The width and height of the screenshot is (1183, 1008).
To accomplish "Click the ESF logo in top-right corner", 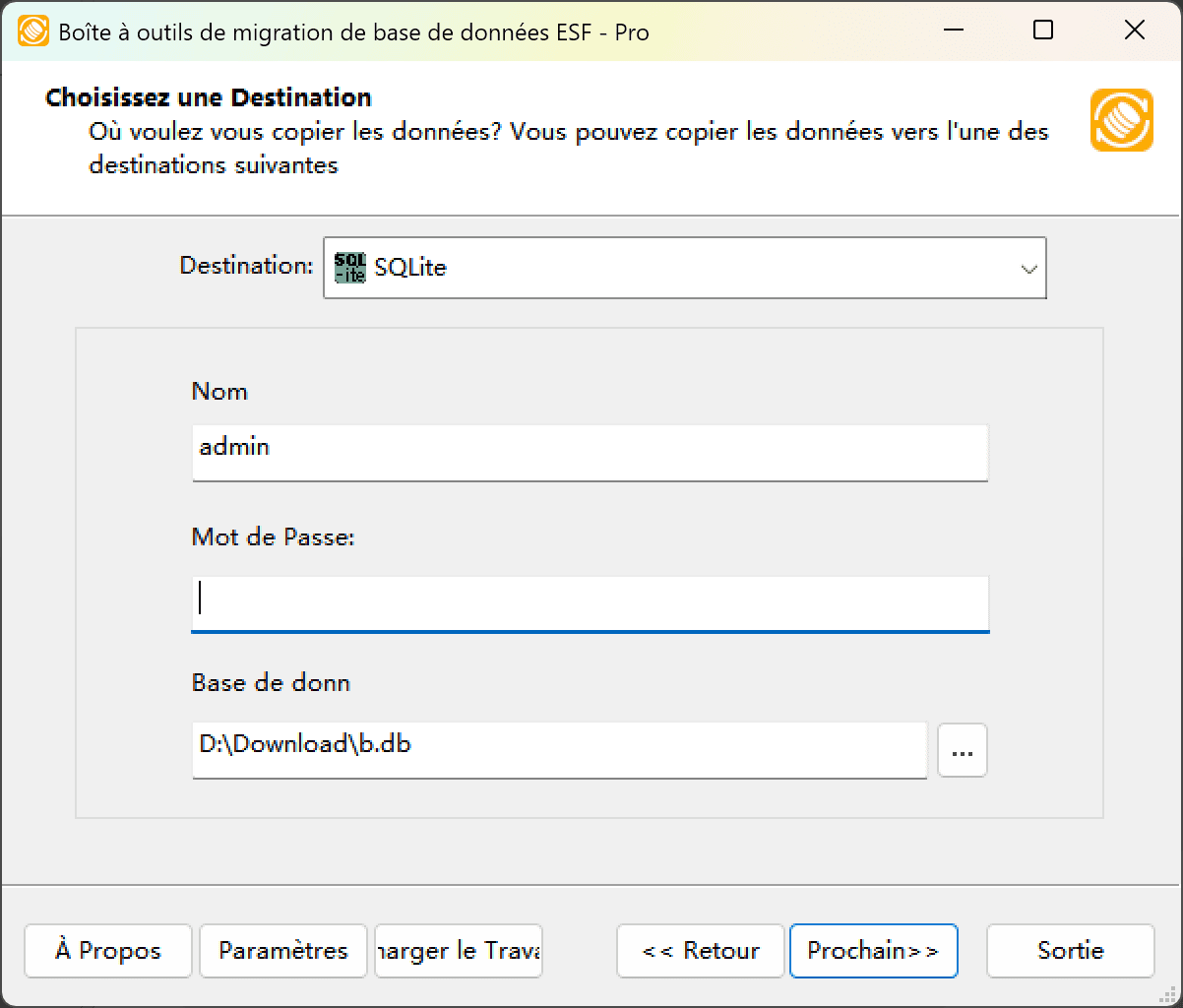I will coord(1121,119).
